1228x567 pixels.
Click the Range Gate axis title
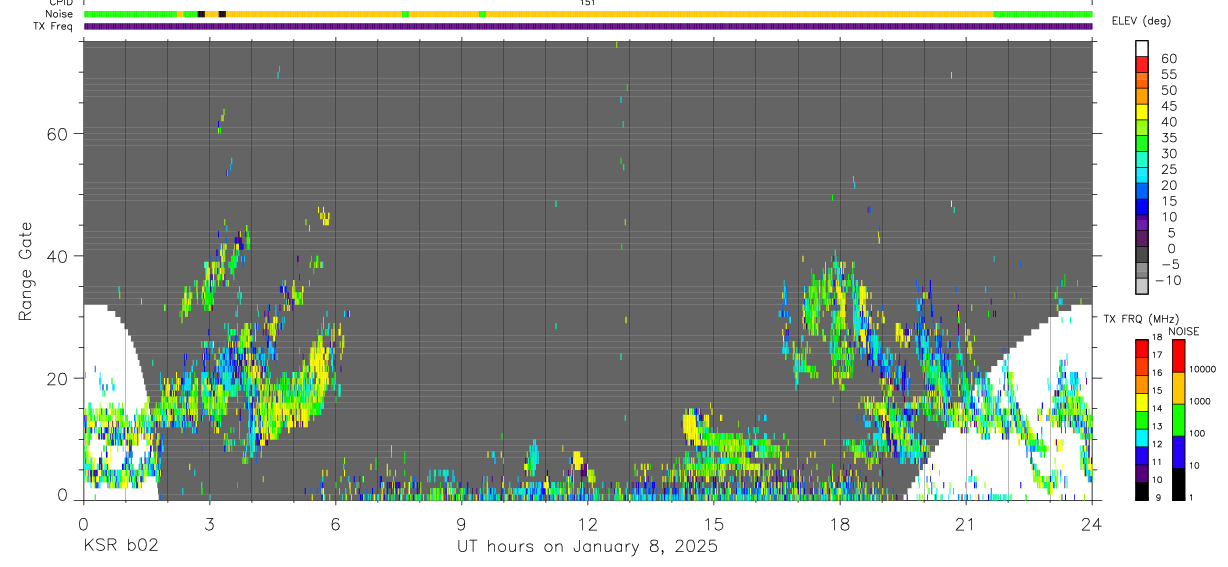pos(26,272)
